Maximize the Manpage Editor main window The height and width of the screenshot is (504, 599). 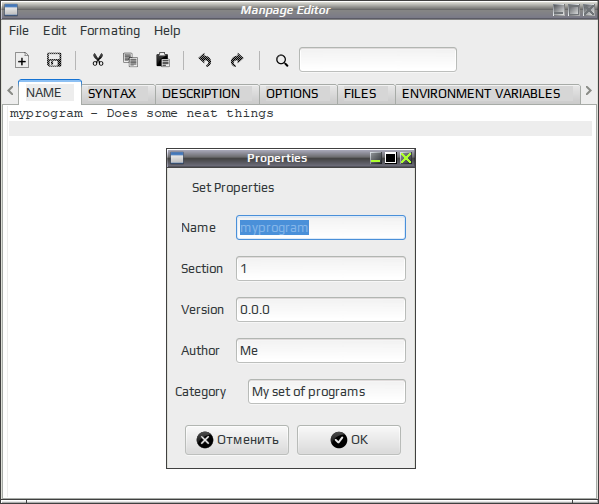[x=573, y=10]
